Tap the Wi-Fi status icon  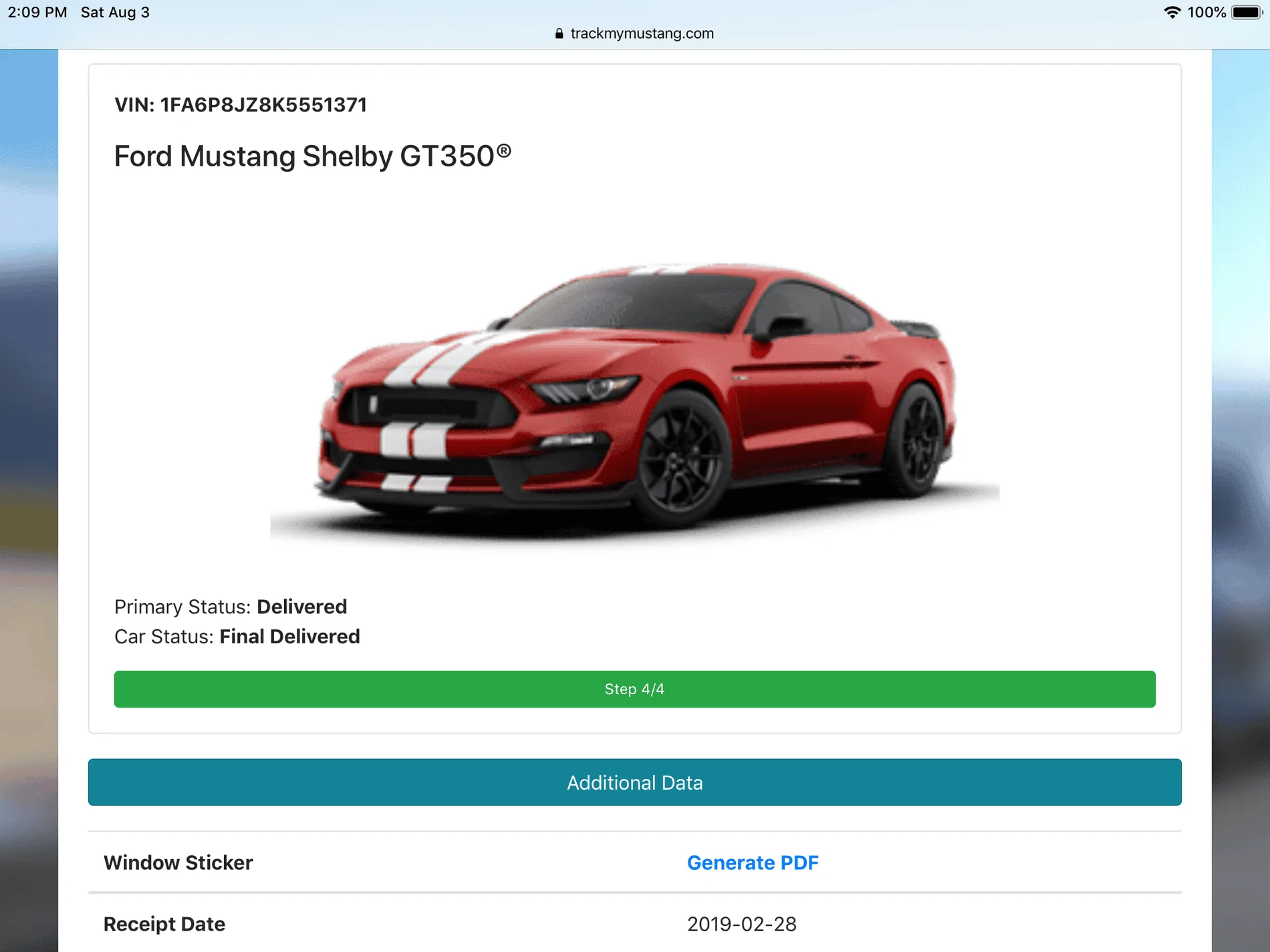1172,13
